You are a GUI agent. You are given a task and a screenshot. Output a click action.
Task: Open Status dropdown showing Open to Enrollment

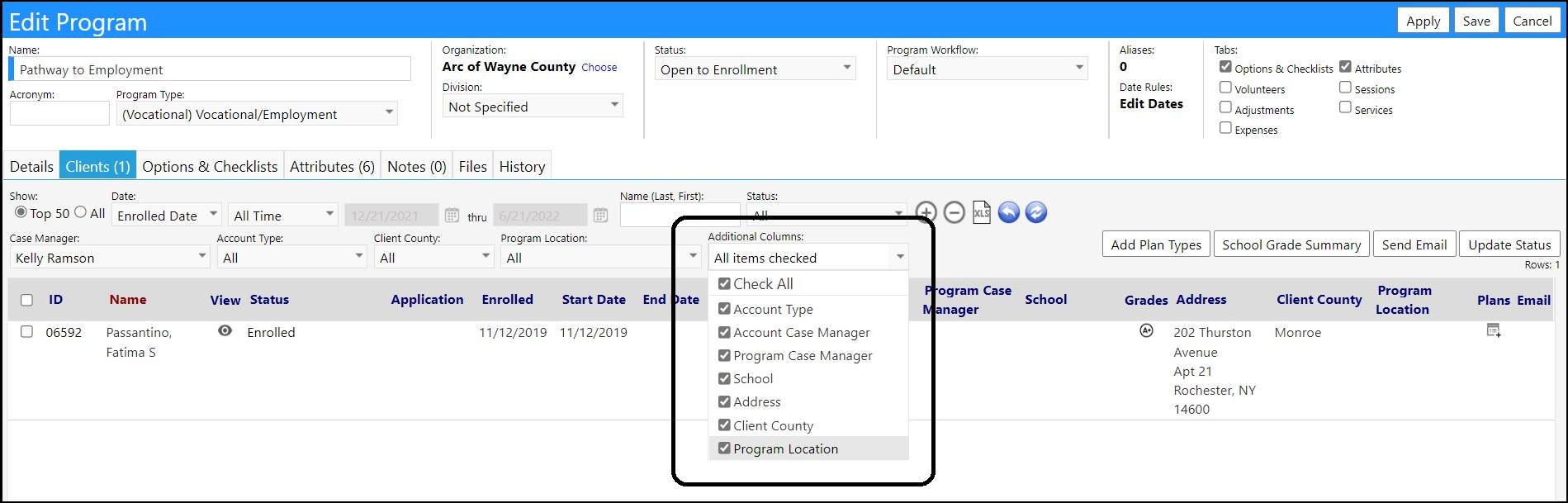coord(755,69)
